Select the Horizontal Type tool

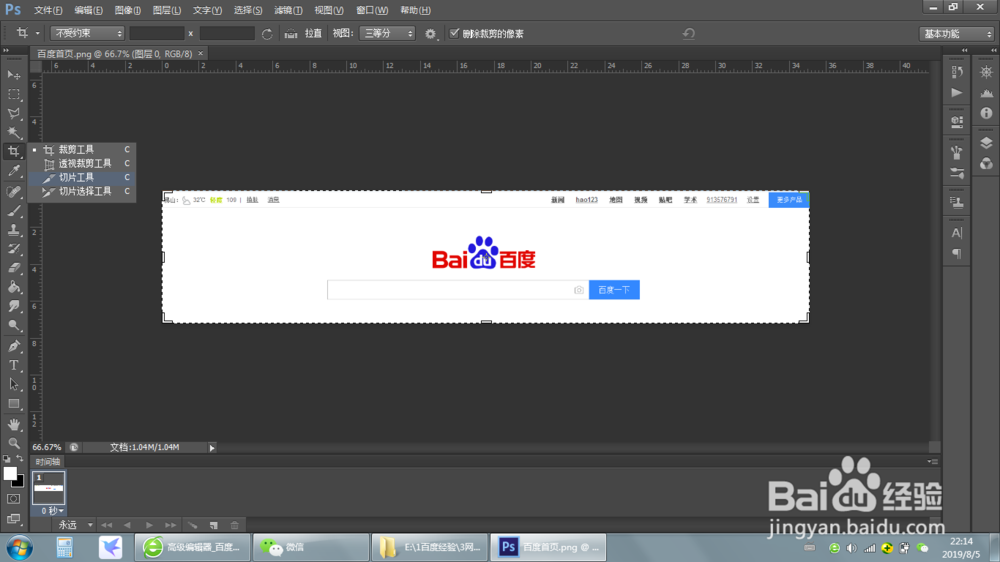[x=13, y=366]
